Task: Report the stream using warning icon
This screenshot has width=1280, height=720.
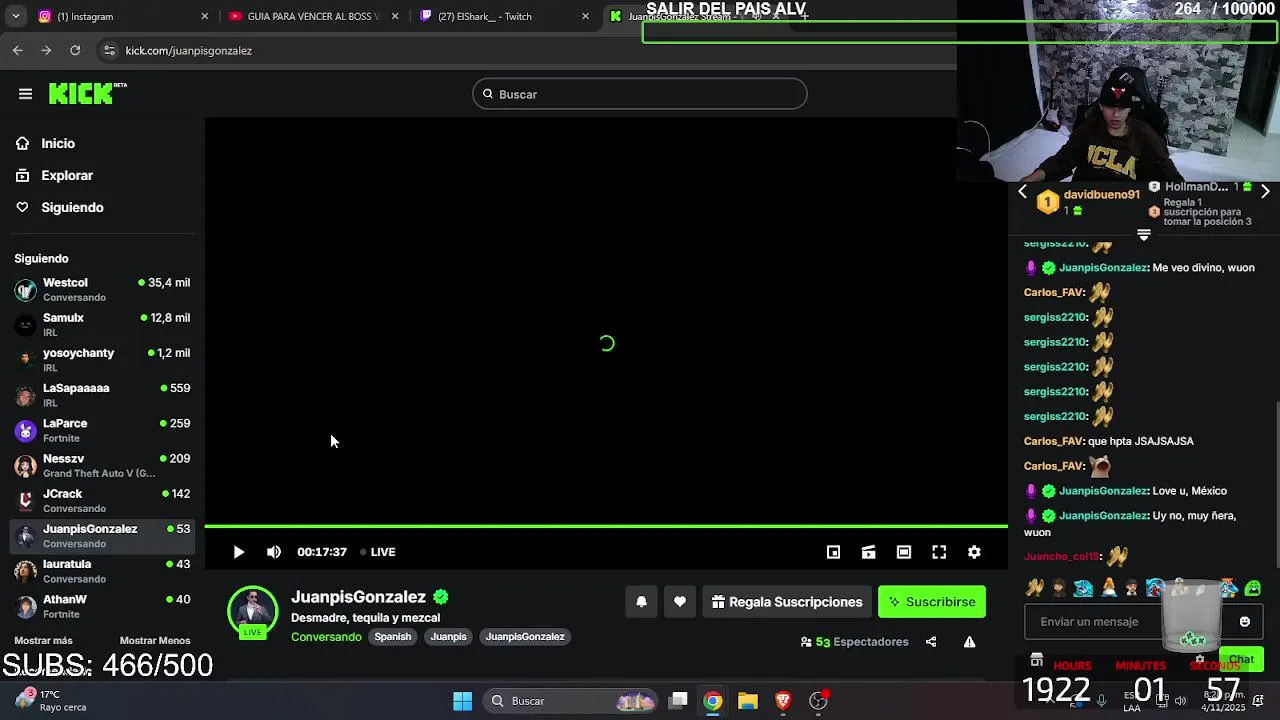Action: (969, 642)
